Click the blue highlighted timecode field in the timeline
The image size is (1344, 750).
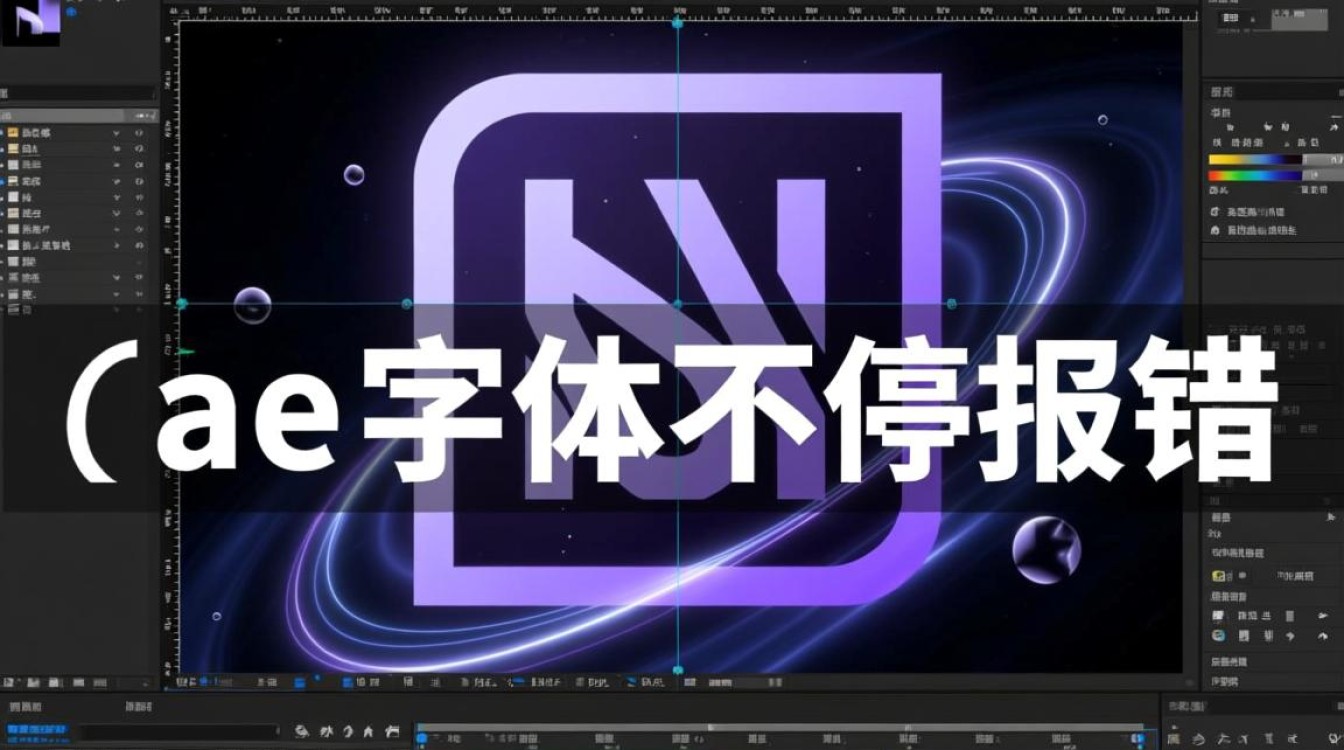[37, 731]
